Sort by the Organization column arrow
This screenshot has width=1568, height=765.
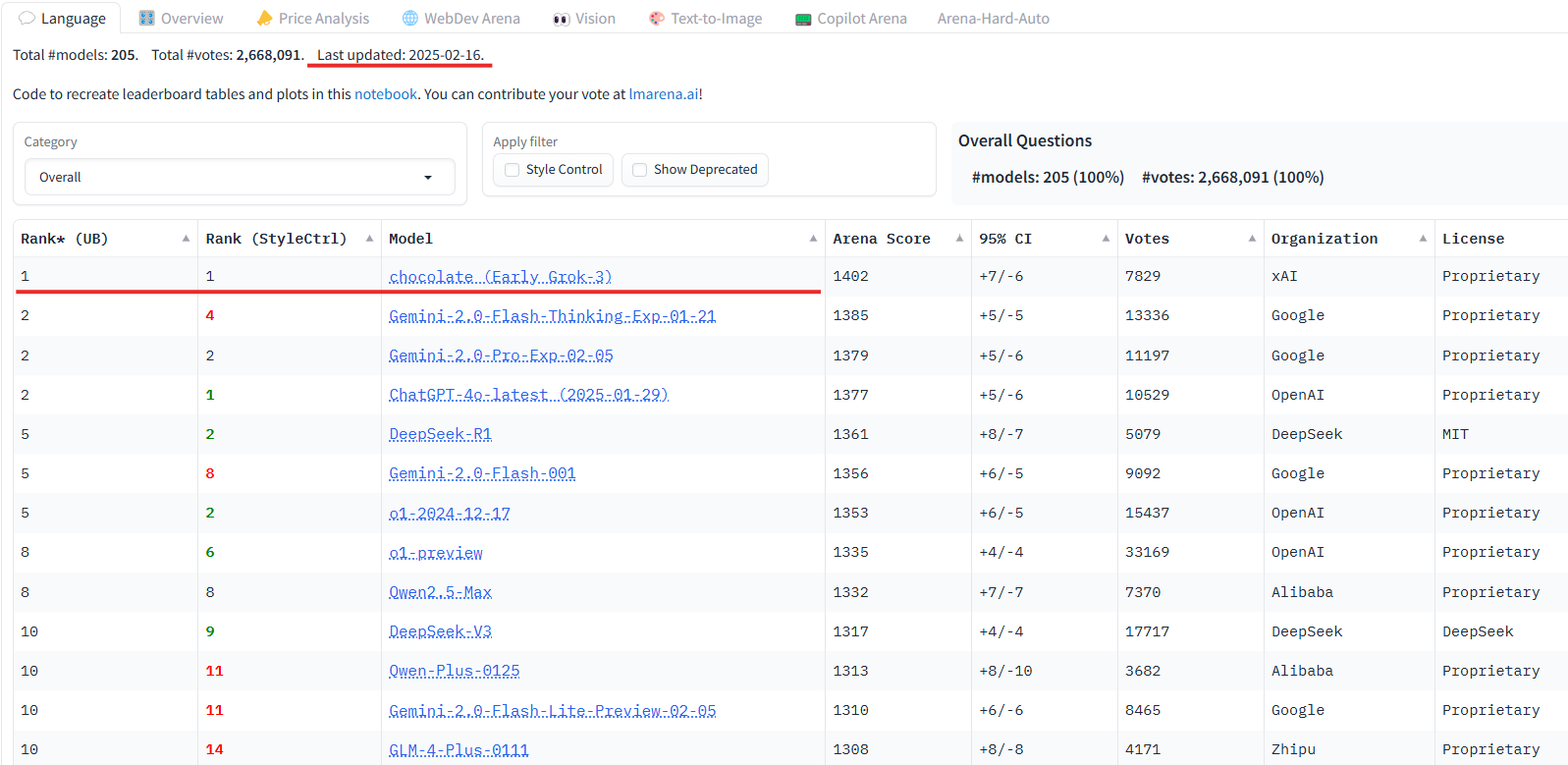[x=1423, y=239]
